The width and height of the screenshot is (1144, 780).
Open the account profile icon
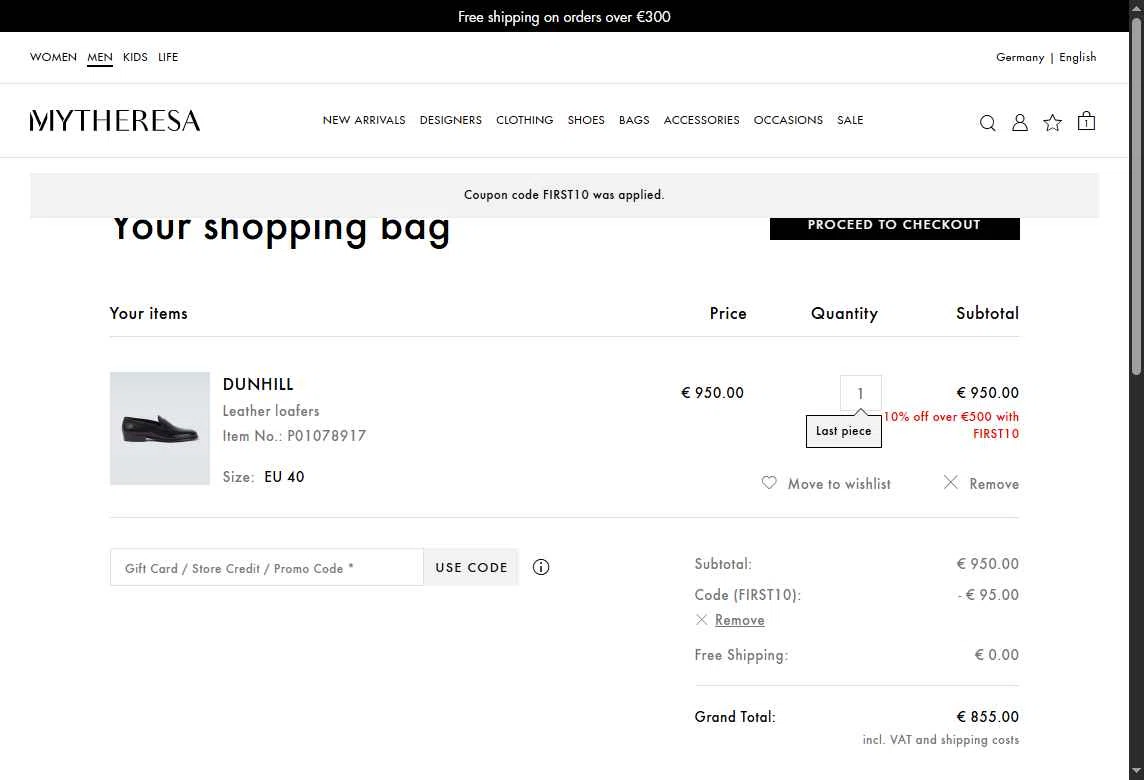1020,123
